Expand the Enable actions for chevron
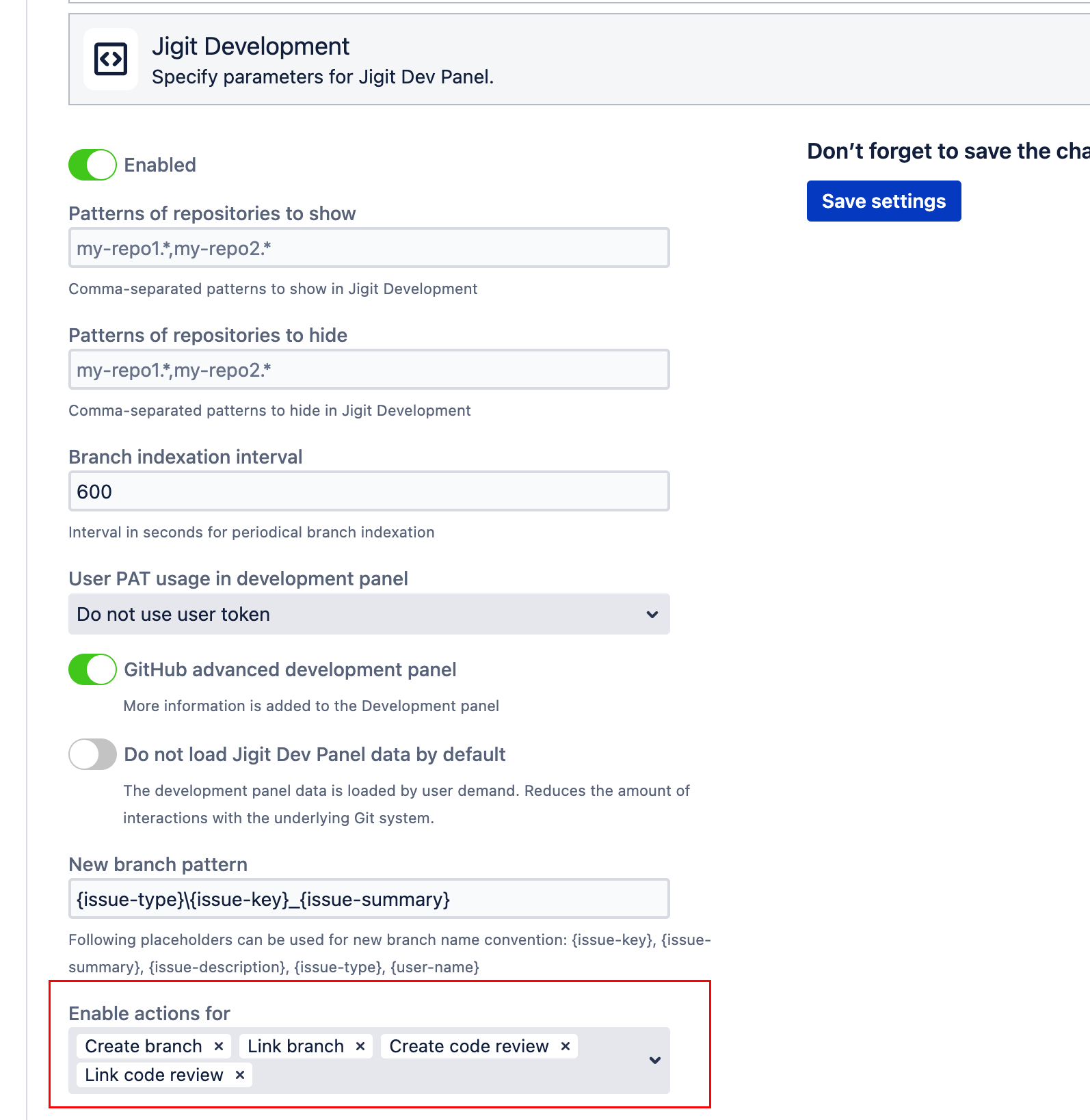This screenshot has width=1090, height=1120. pos(654,1061)
